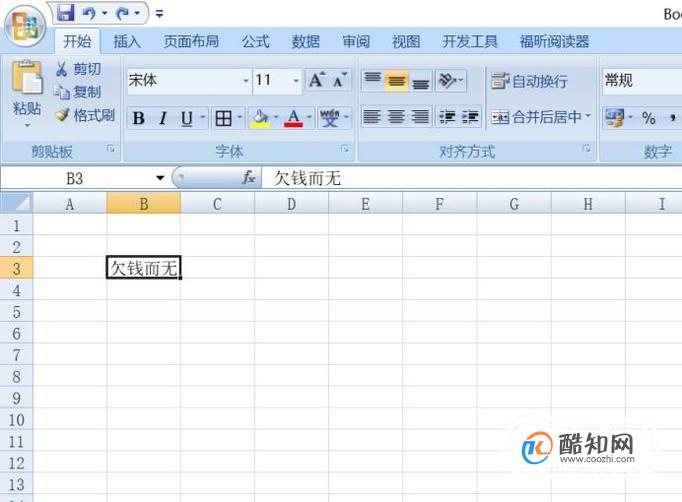682x502 pixels.
Task: Open Name Box dropdown arrow
Action: pyautogui.click(x=160, y=178)
